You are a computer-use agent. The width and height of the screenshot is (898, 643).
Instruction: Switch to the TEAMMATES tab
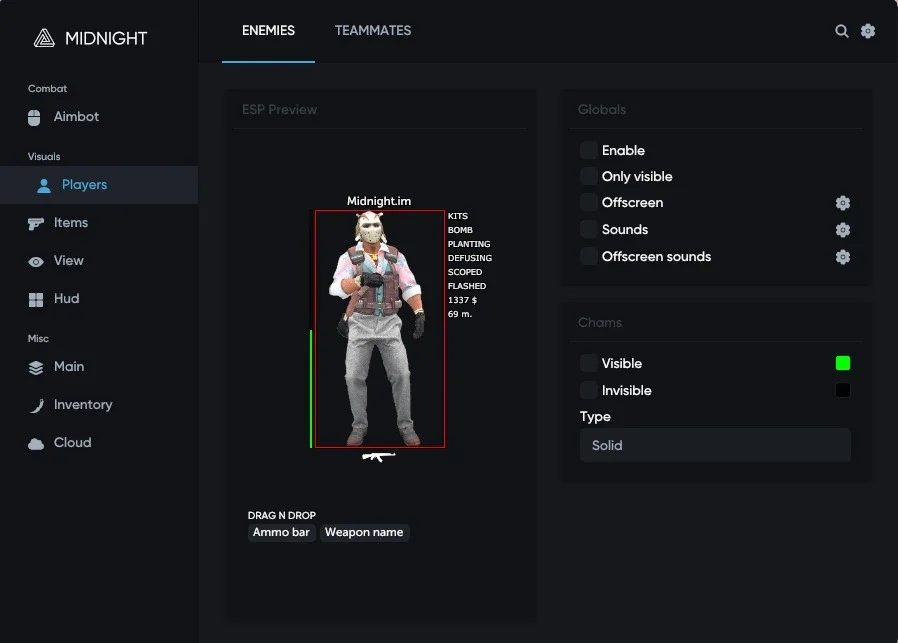coord(373,30)
